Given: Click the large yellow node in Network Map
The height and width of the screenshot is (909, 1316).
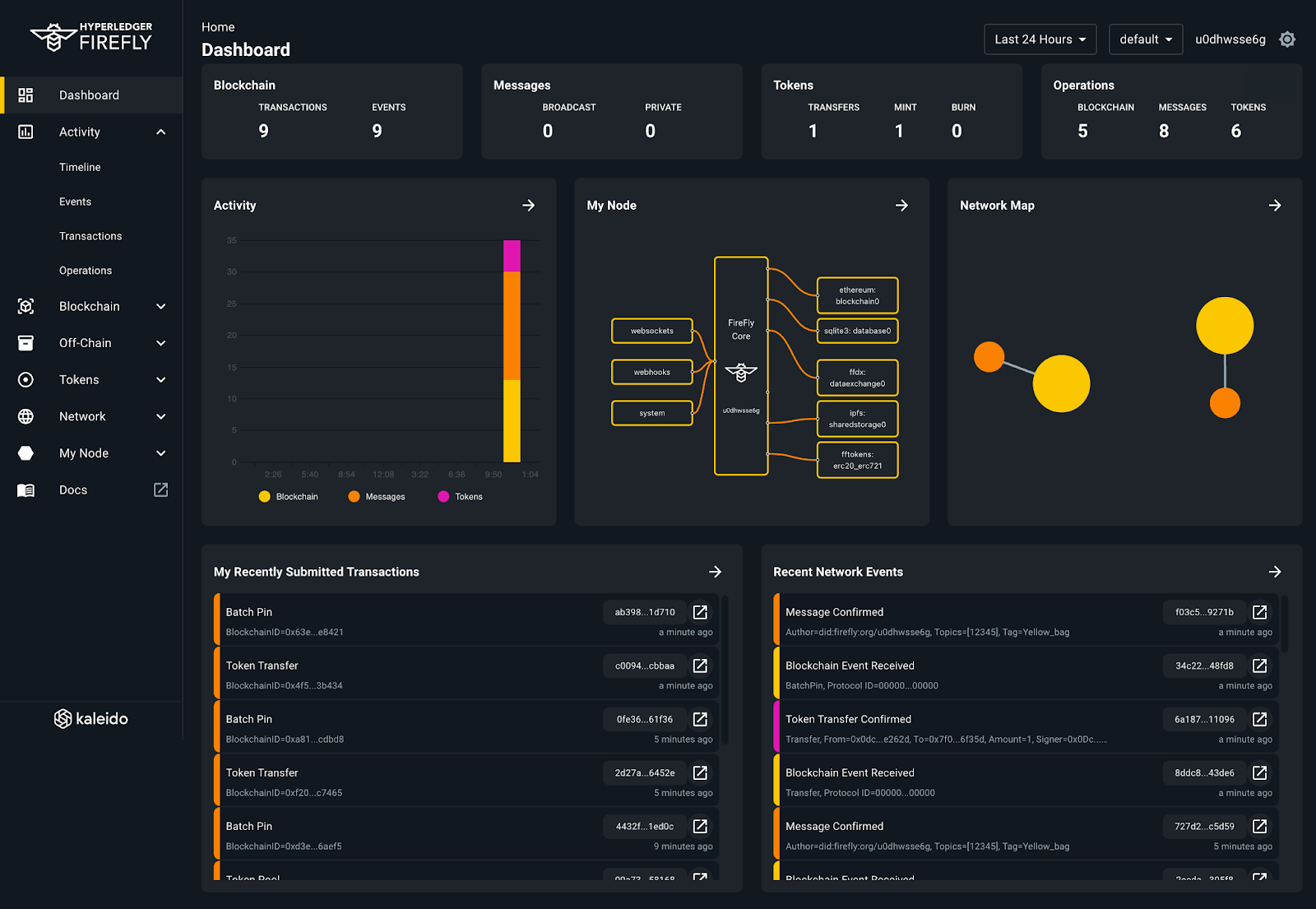Looking at the screenshot, I should pyautogui.click(x=1225, y=325).
